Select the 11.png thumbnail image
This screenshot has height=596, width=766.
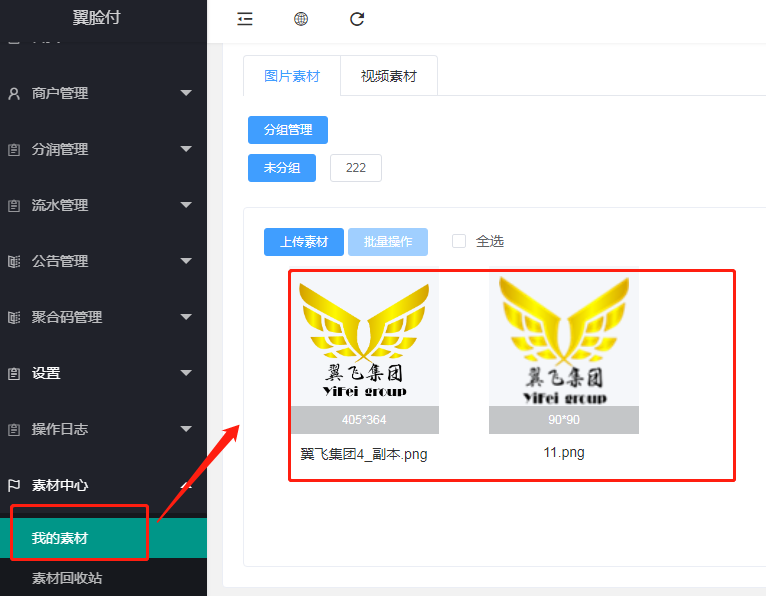pyautogui.click(x=564, y=340)
